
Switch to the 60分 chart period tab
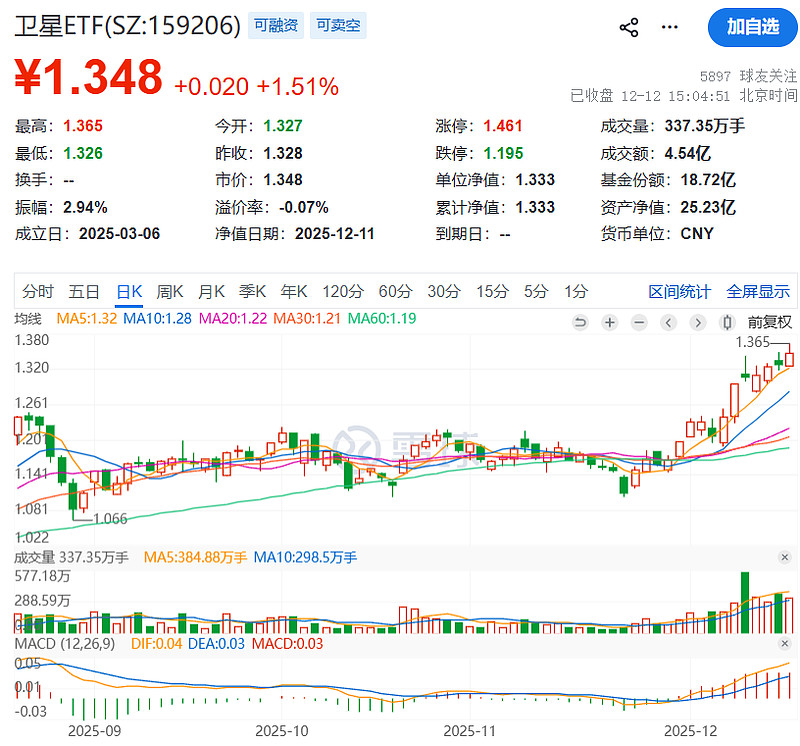394,290
